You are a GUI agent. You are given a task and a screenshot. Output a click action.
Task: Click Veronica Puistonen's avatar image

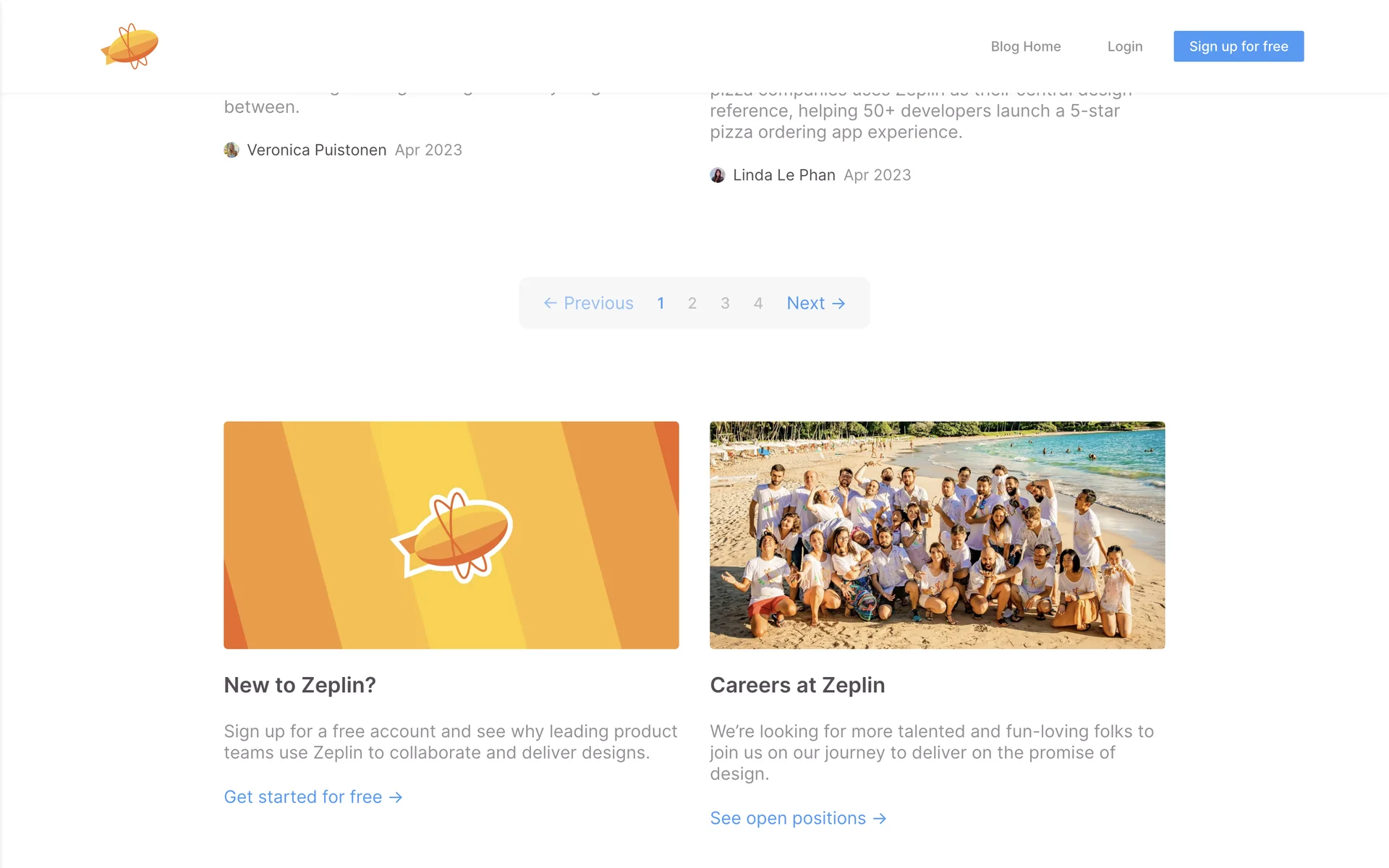tap(231, 150)
